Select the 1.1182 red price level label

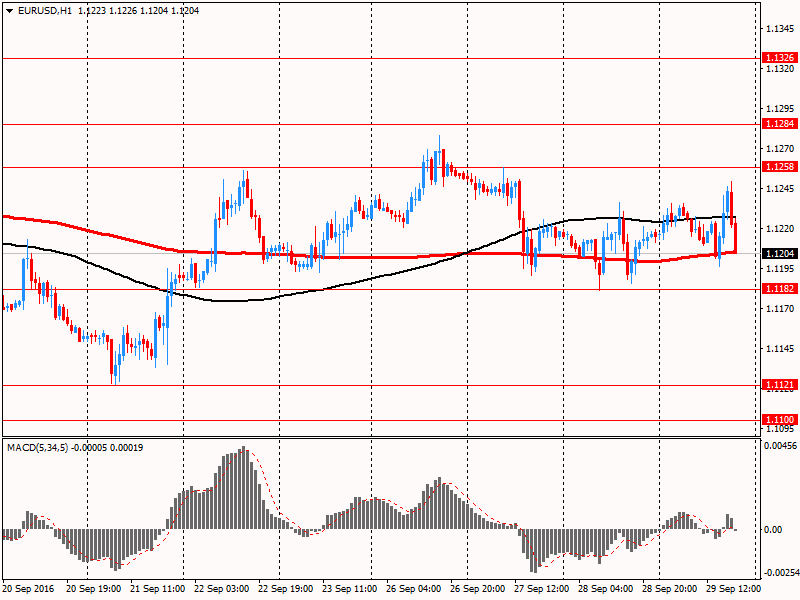(780, 289)
